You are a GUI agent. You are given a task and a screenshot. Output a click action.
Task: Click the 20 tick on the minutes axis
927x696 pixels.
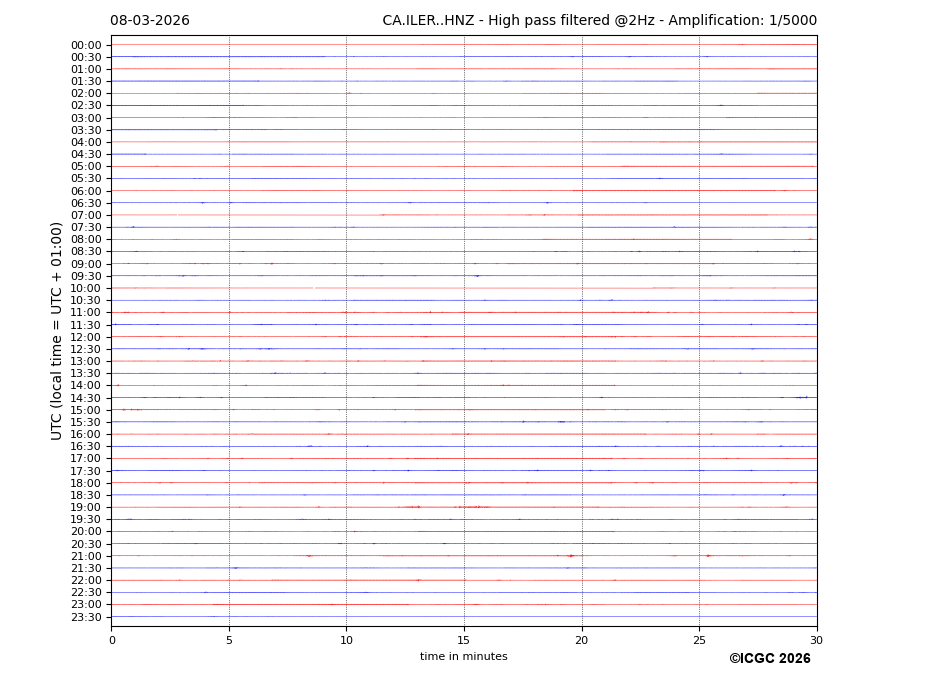tap(582, 640)
